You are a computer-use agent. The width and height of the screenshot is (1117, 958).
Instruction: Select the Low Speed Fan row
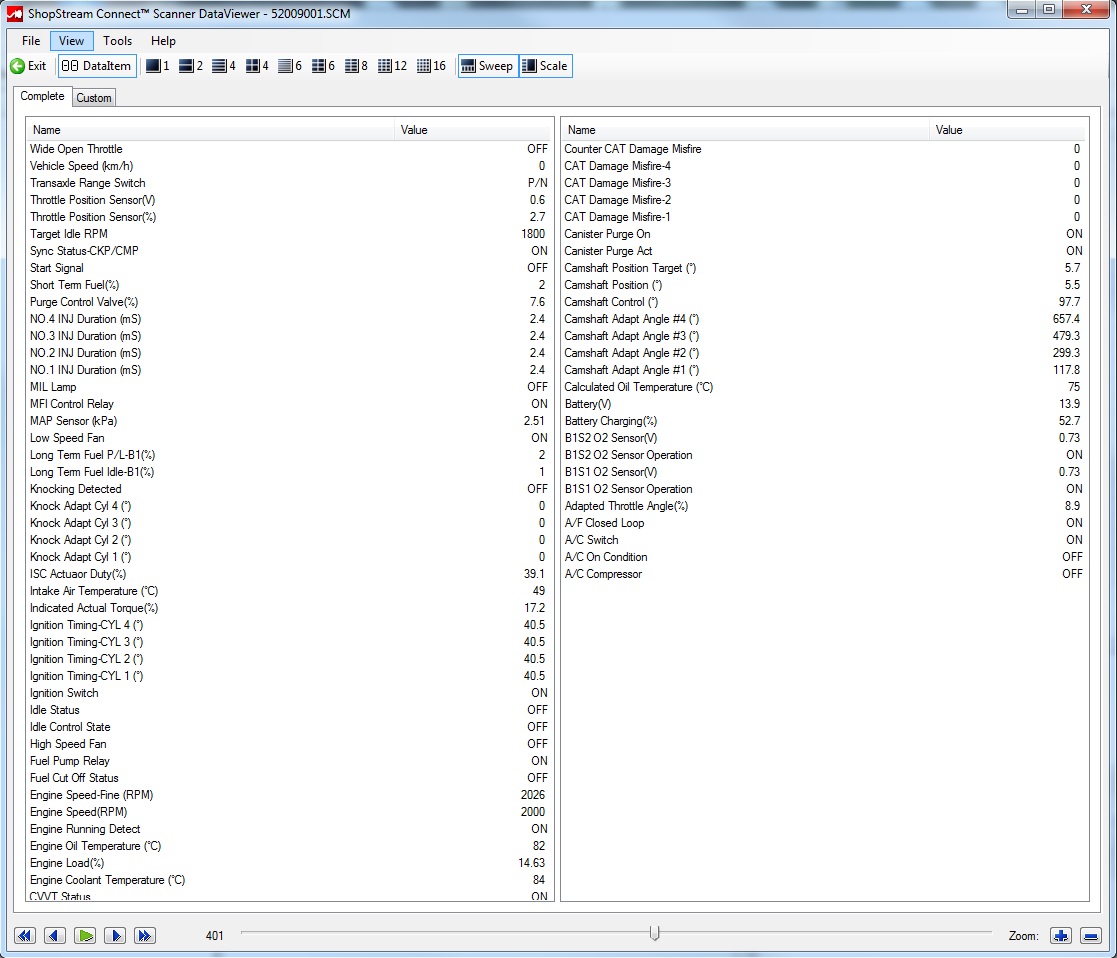[x=289, y=438]
